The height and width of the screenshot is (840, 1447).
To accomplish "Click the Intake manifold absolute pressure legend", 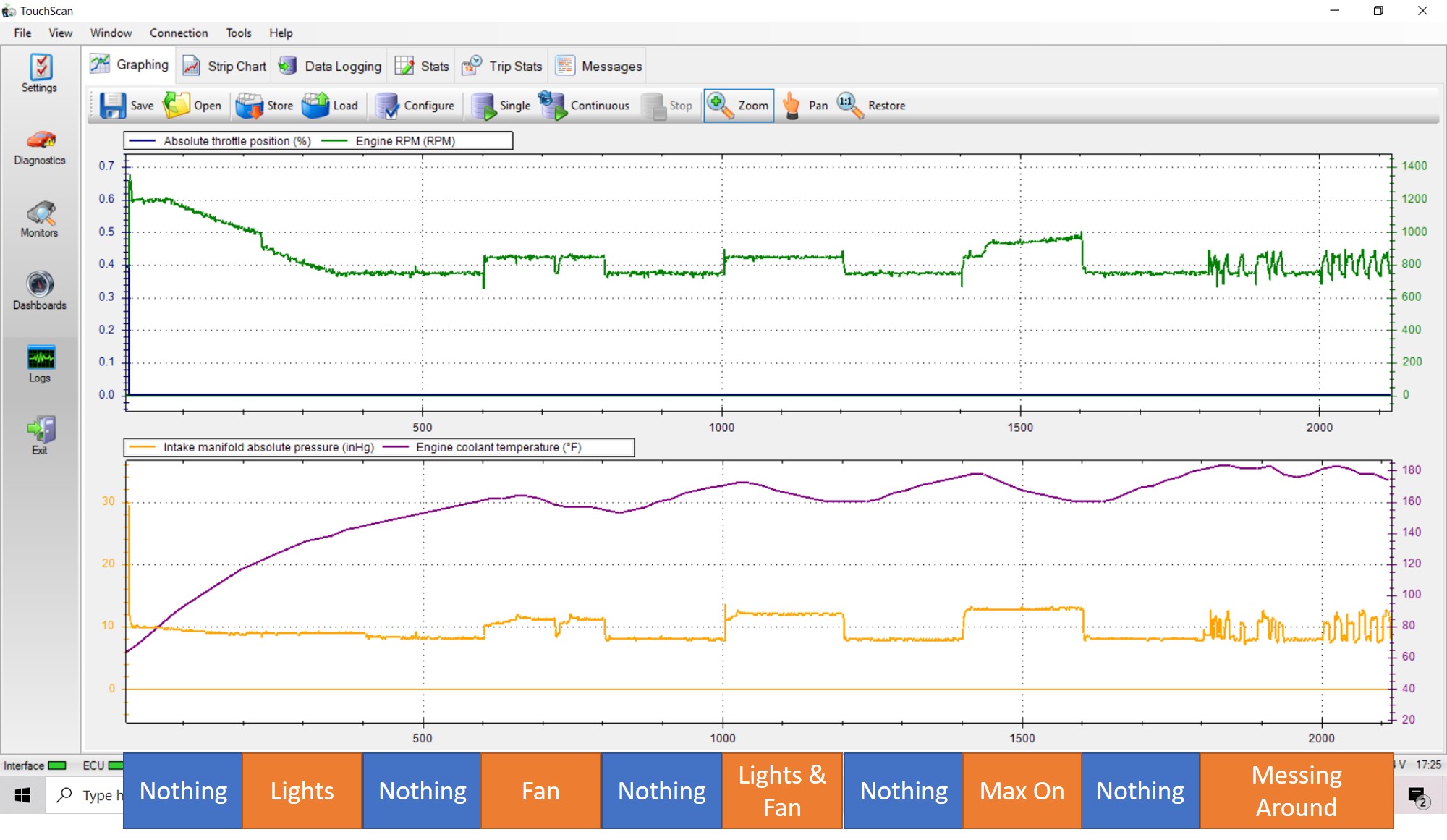I will [x=252, y=447].
